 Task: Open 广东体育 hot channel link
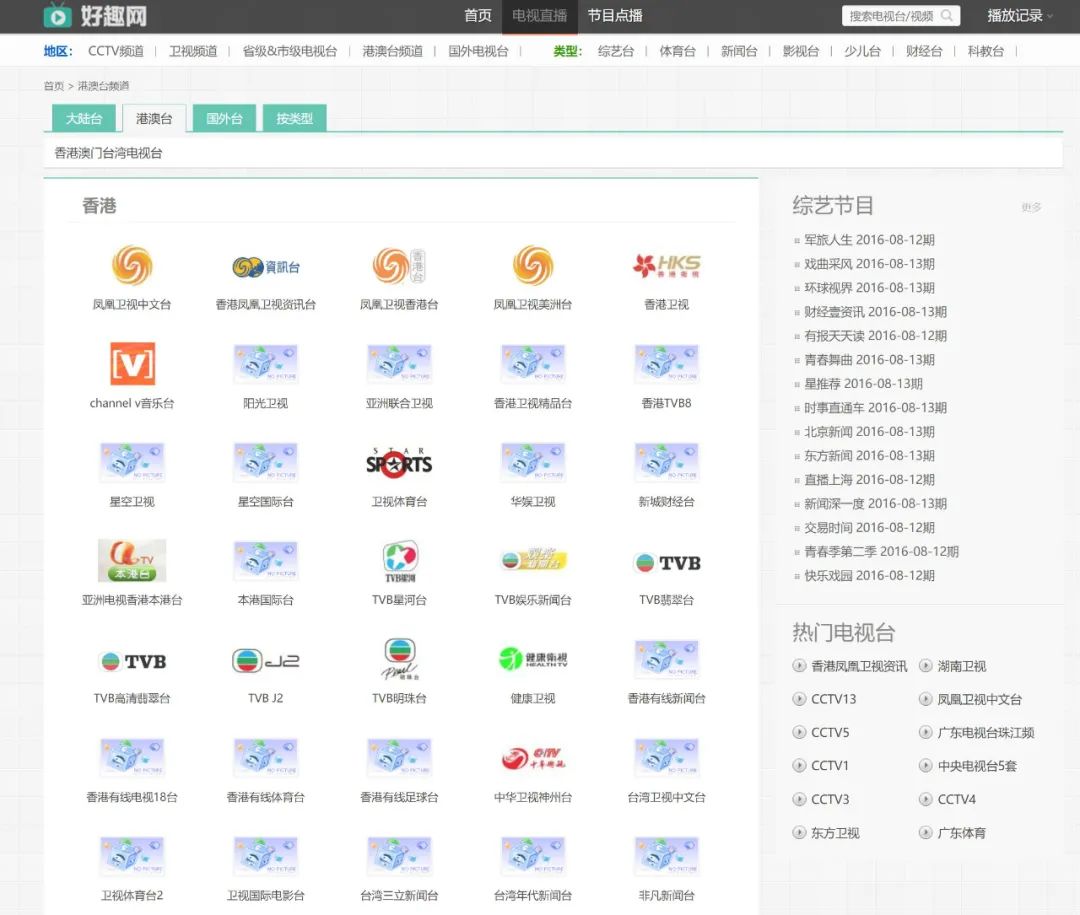pos(962,832)
